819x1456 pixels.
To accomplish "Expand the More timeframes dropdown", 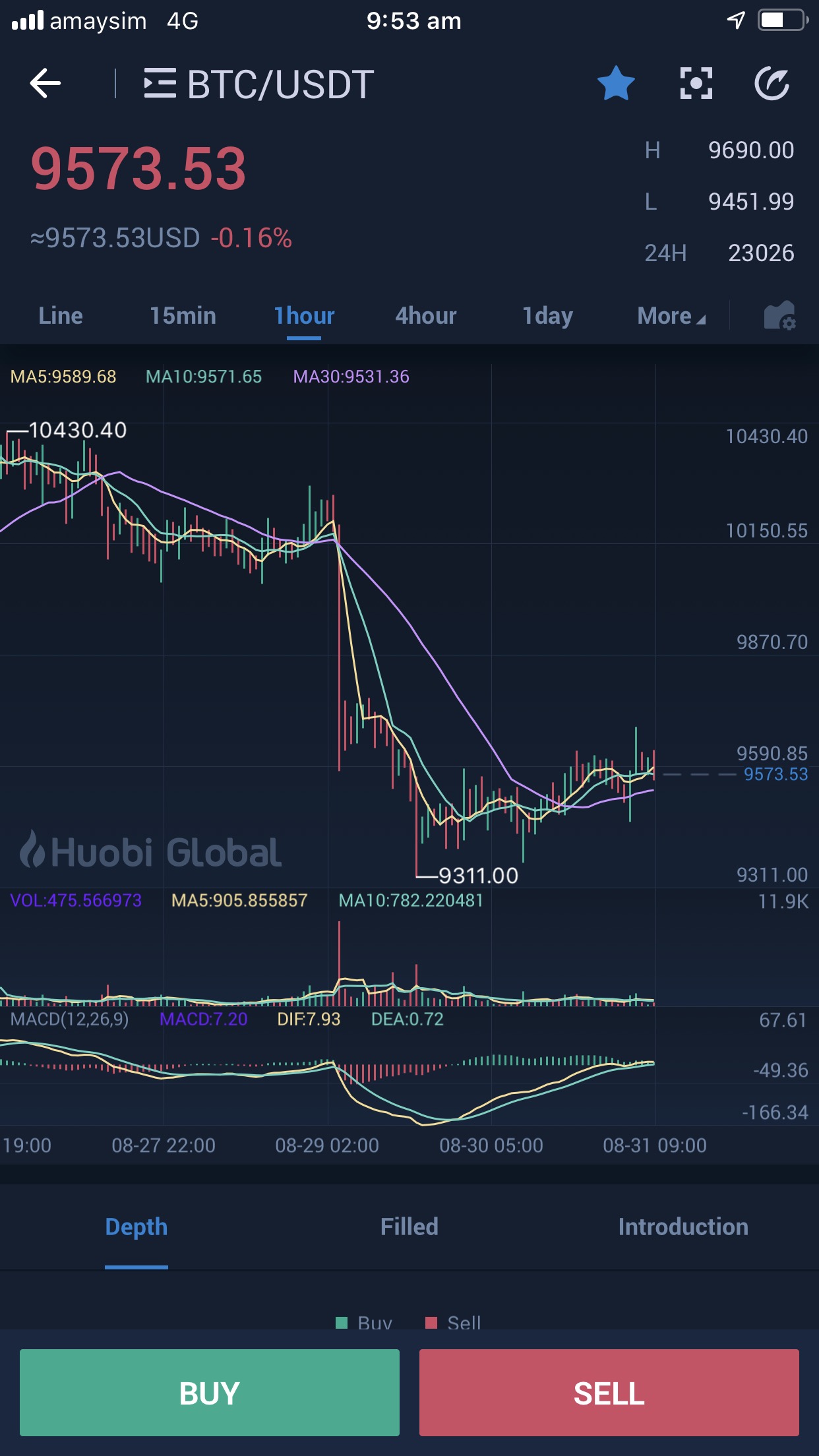I will click(x=671, y=316).
